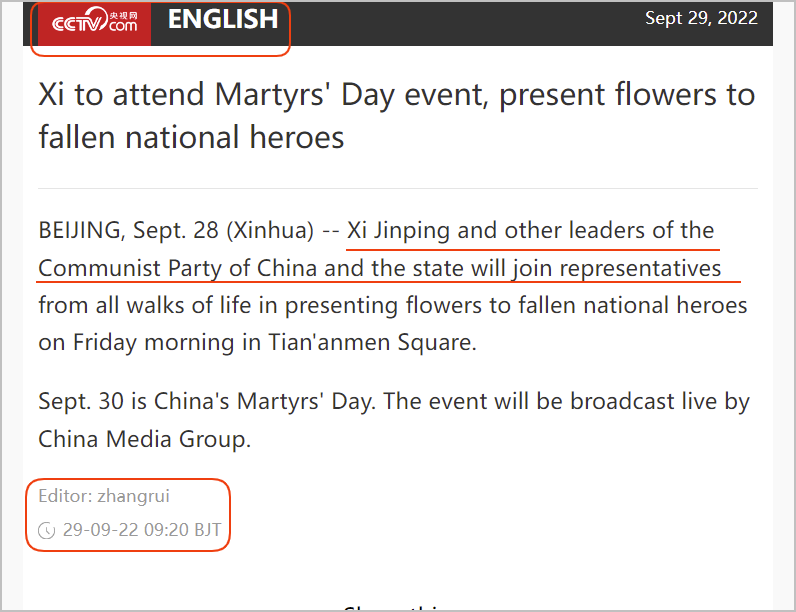
Task: Click the Chinese characters in CCTV logo
Action: pos(123,16)
